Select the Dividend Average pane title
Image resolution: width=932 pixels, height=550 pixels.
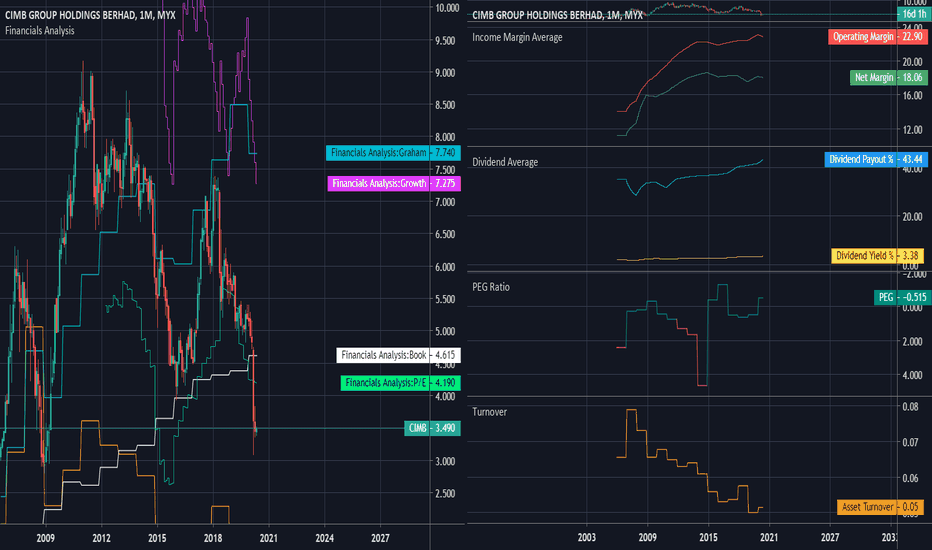(x=505, y=162)
